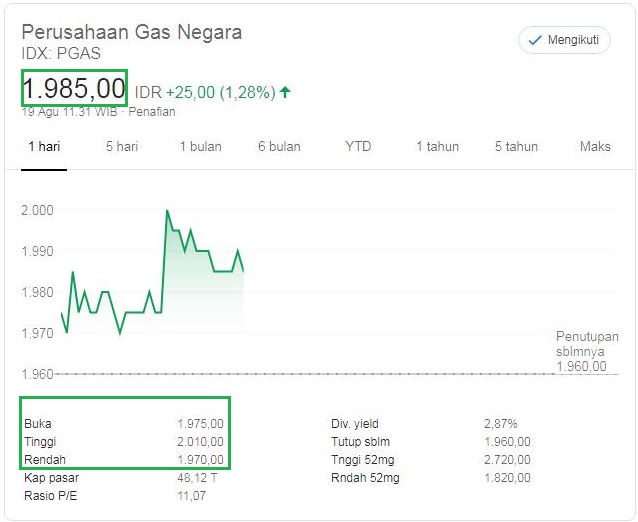Toggle the Mengikuti follow button
The height and width of the screenshot is (522, 638).
point(564,40)
